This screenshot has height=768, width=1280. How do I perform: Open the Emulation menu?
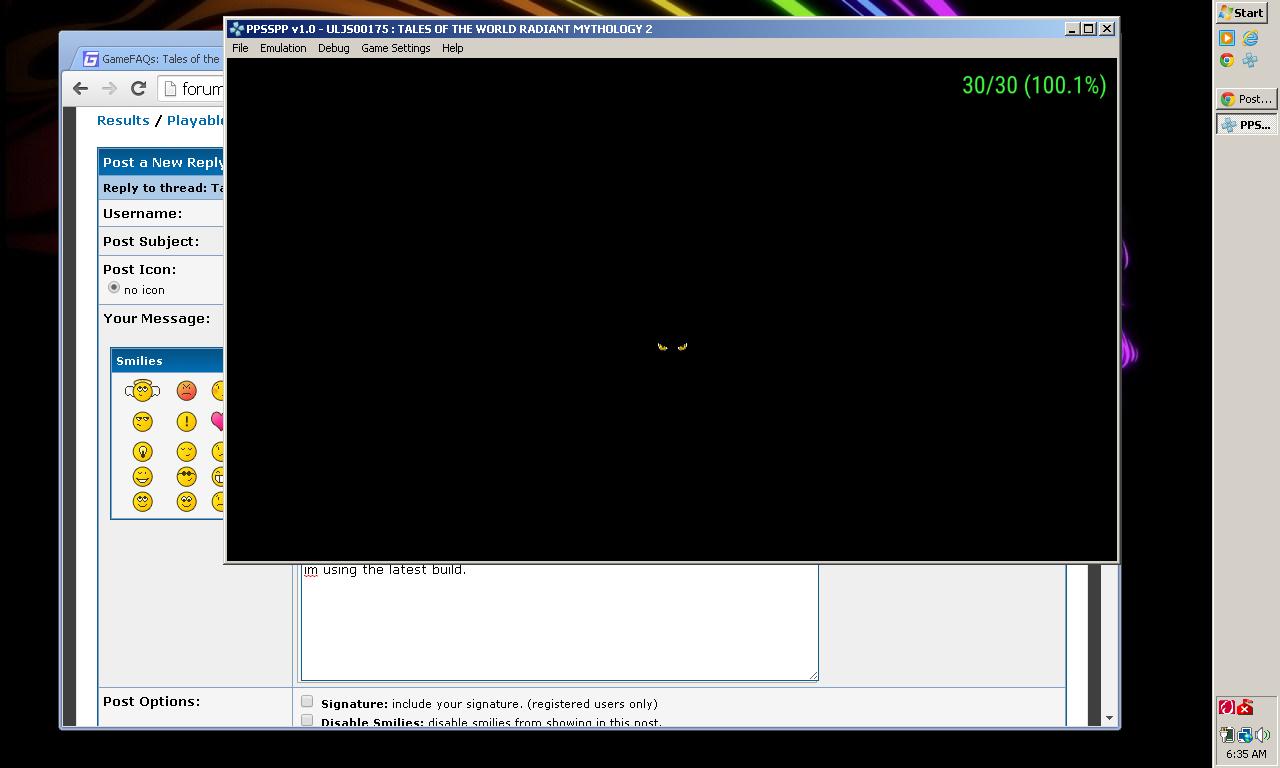click(283, 48)
